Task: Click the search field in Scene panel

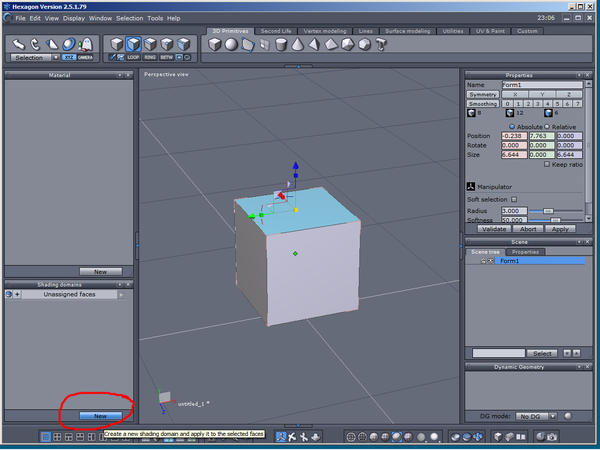Action: point(498,353)
